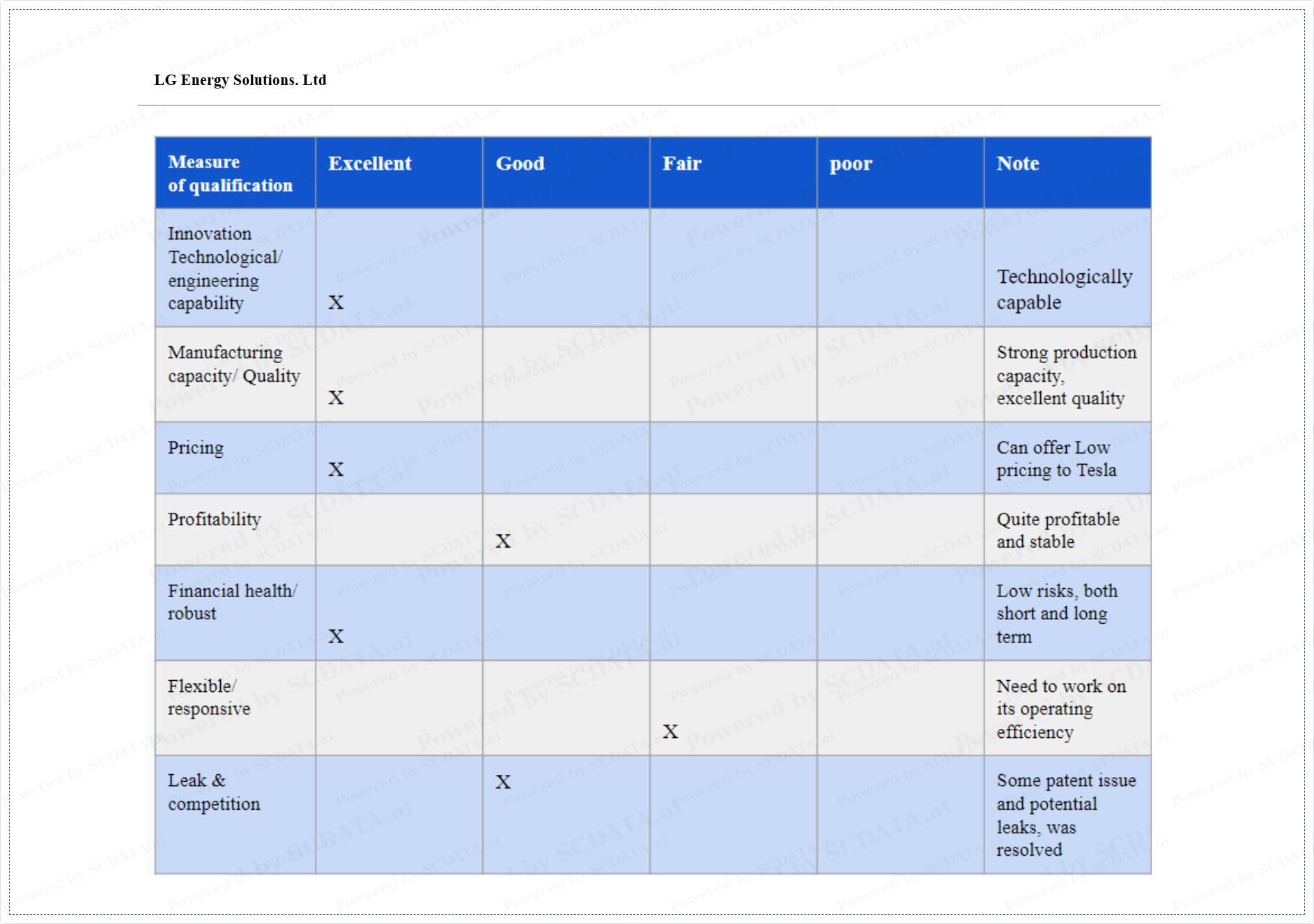
Task: Click the 'Fair' column header
Action: (x=734, y=173)
